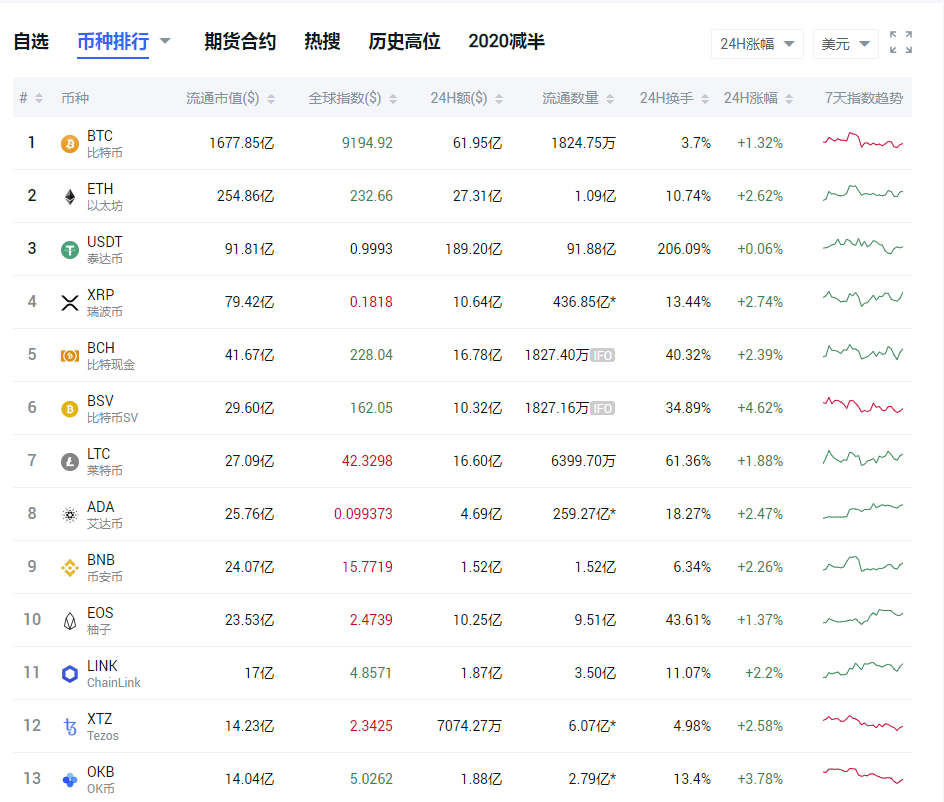Click the ADA Cardano icon

coord(70,515)
